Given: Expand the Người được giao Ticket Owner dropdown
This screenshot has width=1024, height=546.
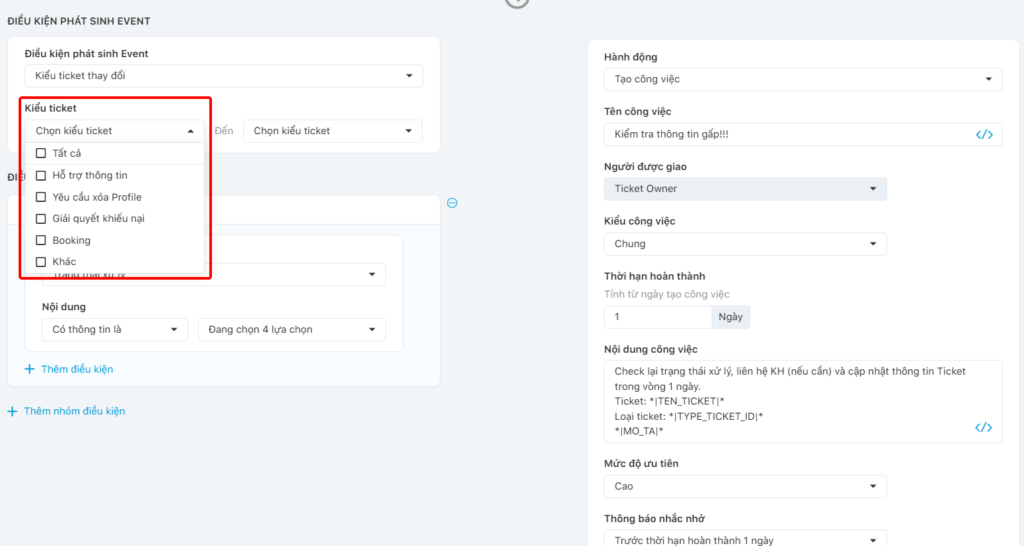Looking at the screenshot, I should click(x=744, y=188).
